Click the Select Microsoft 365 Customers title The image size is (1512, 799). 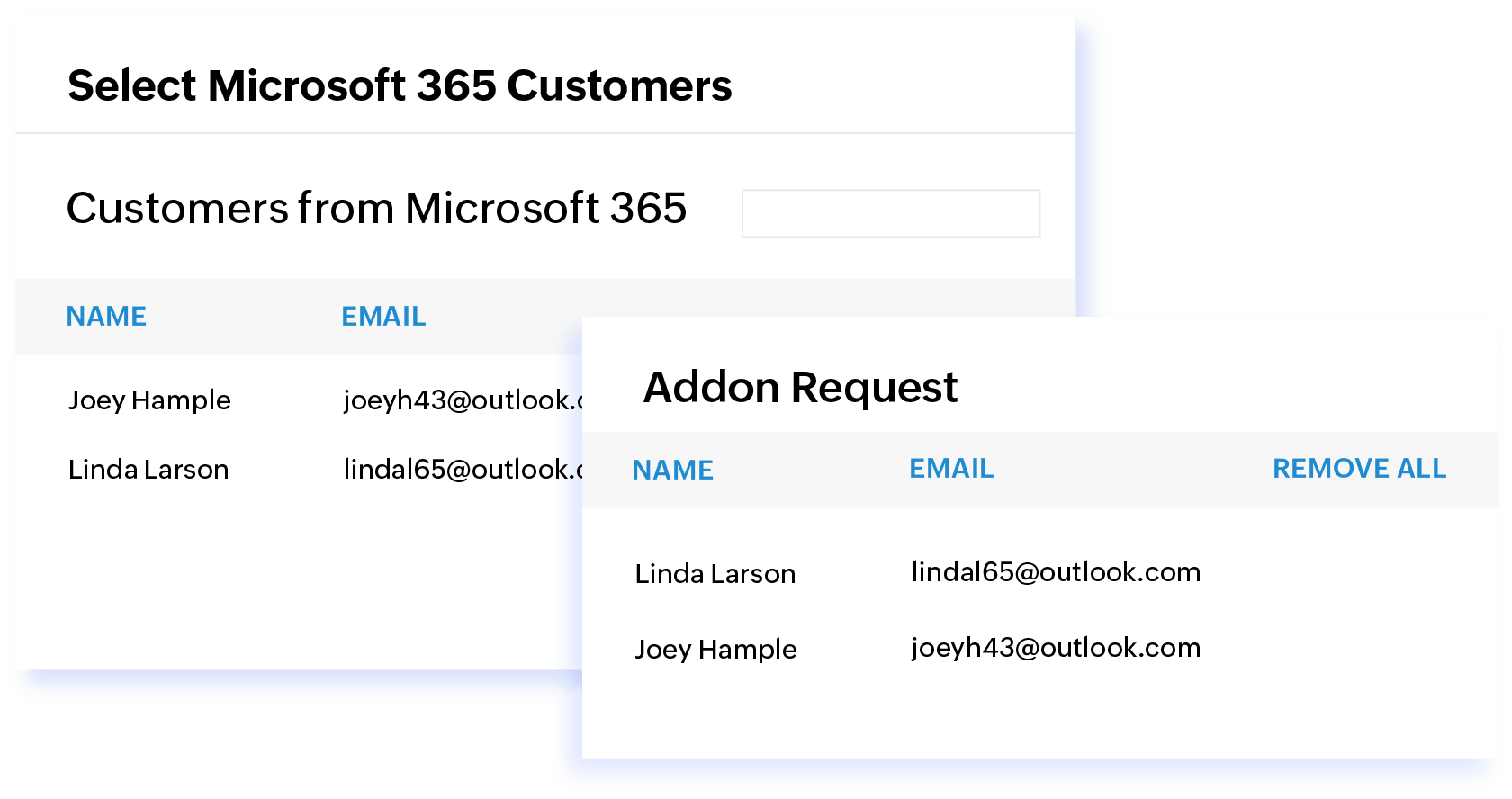400,86
